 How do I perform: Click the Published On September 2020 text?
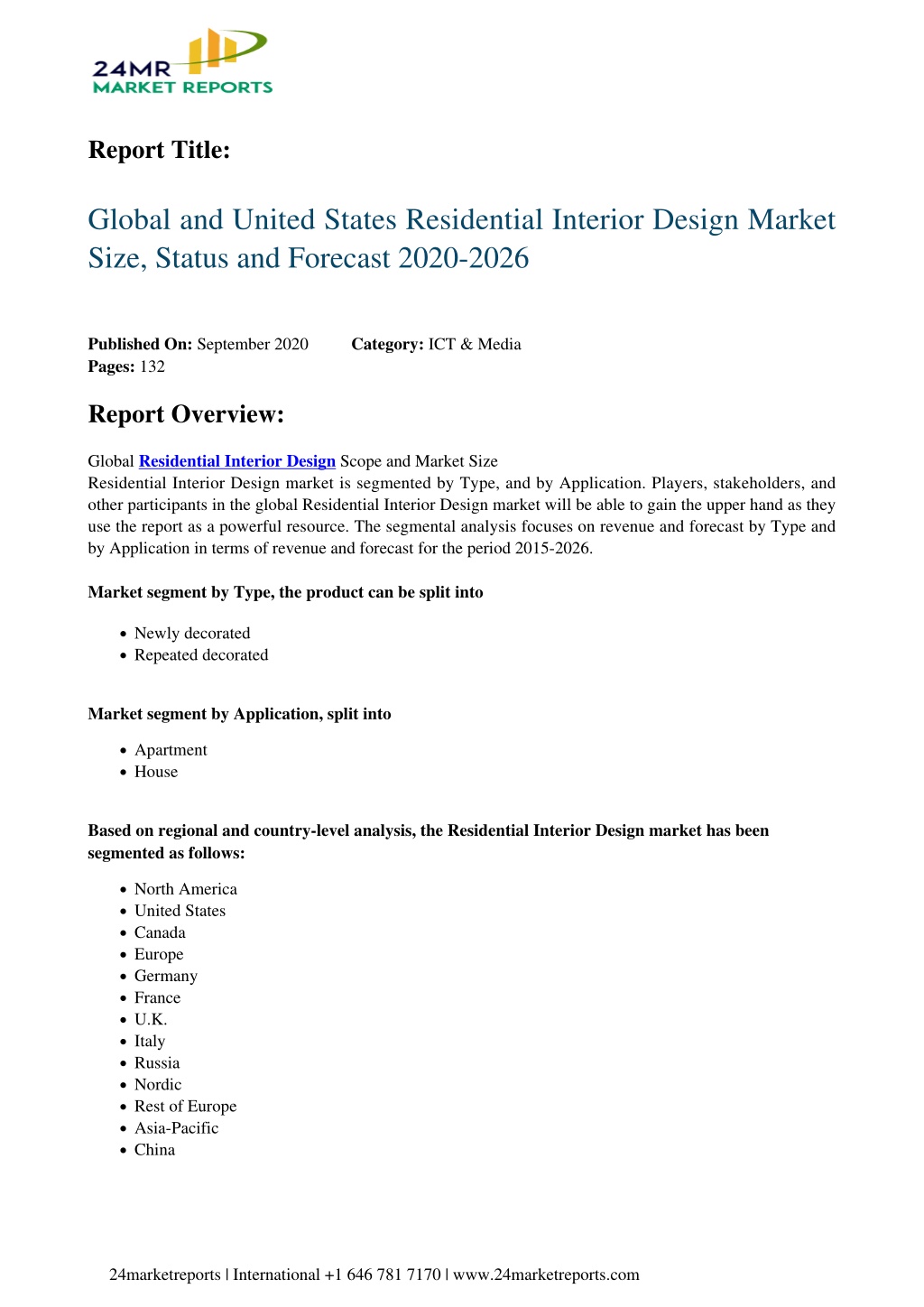pos(199,344)
